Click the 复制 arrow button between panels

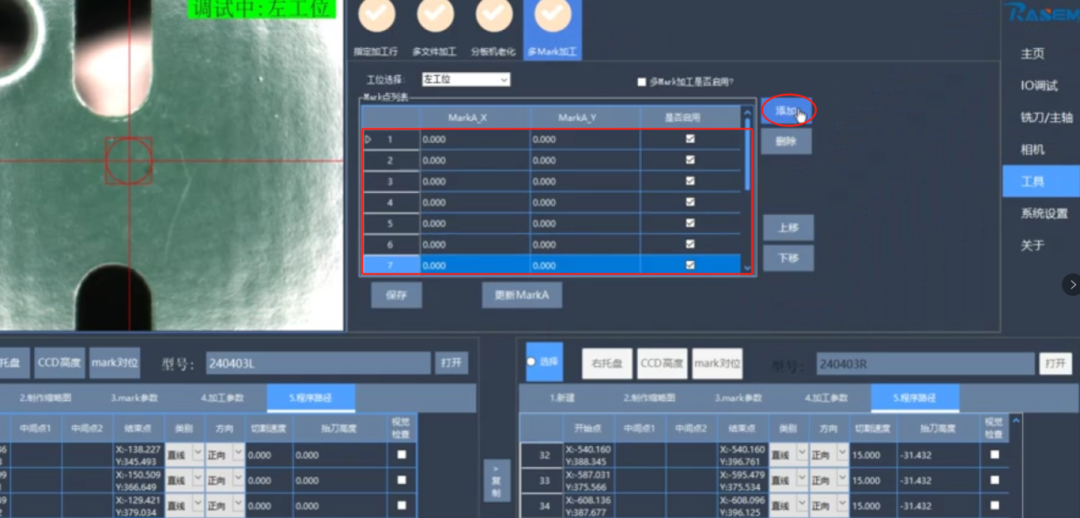click(497, 481)
